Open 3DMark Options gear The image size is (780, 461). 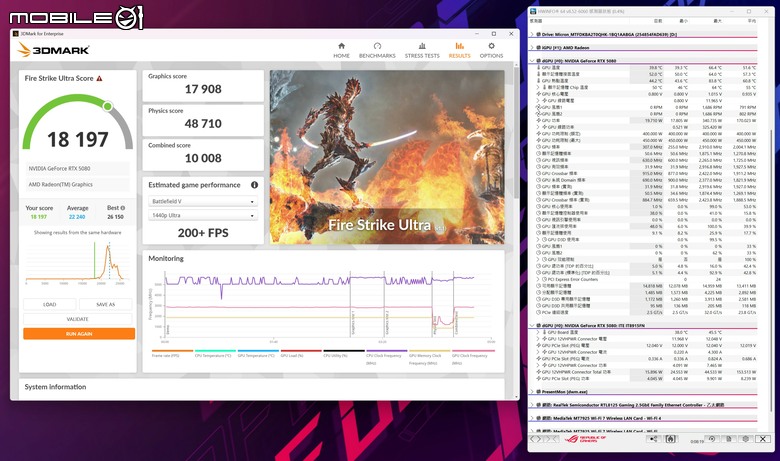pos(491,50)
